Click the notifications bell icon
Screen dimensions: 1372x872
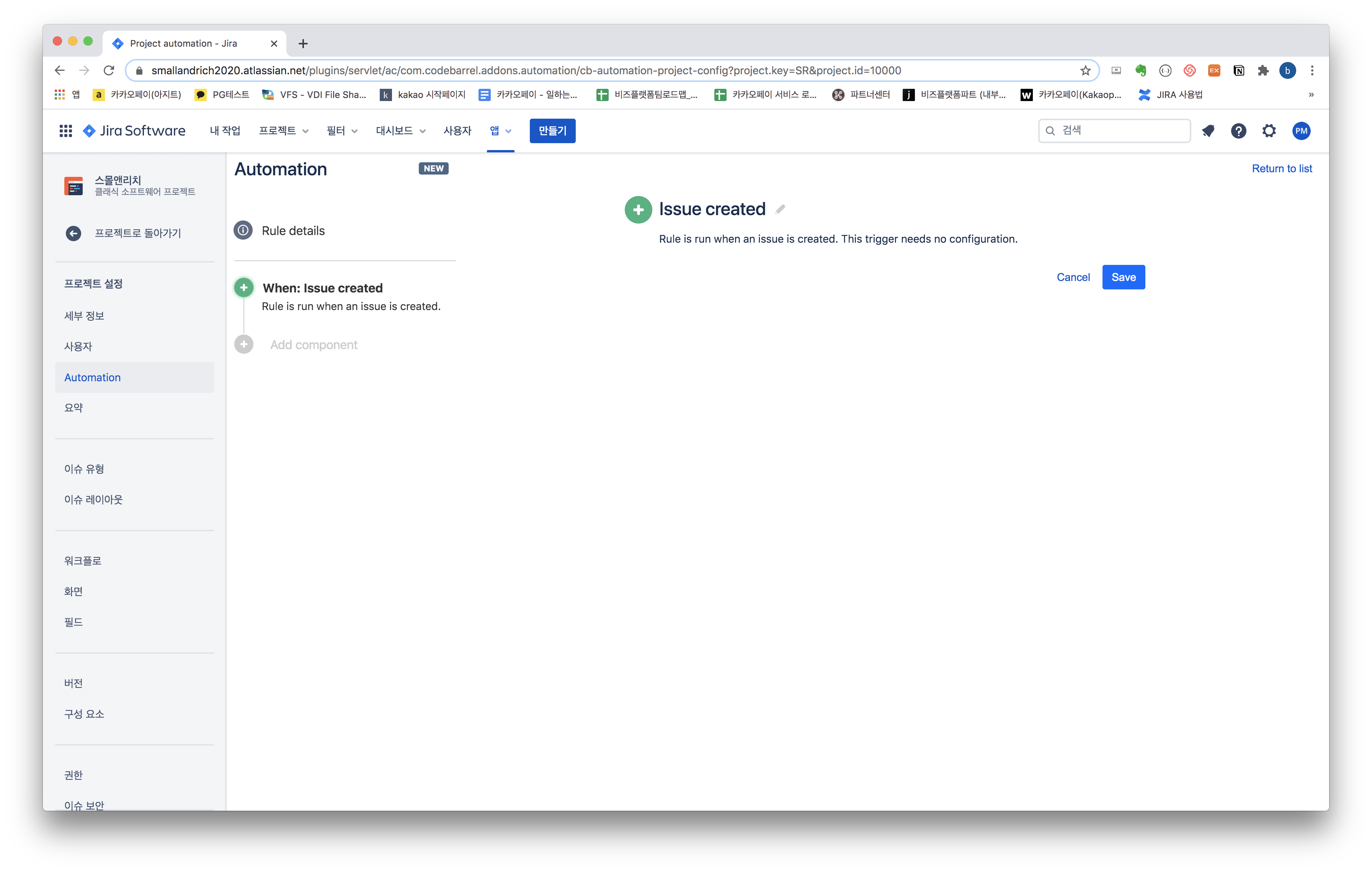coord(1207,131)
